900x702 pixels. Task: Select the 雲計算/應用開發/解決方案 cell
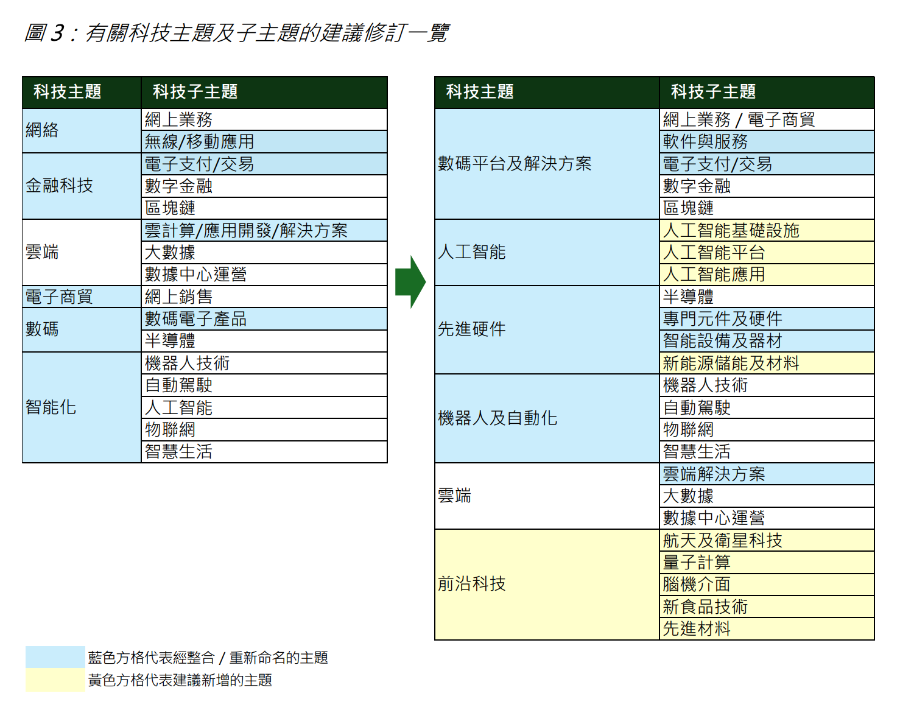pyautogui.click(x=265, y=231)
